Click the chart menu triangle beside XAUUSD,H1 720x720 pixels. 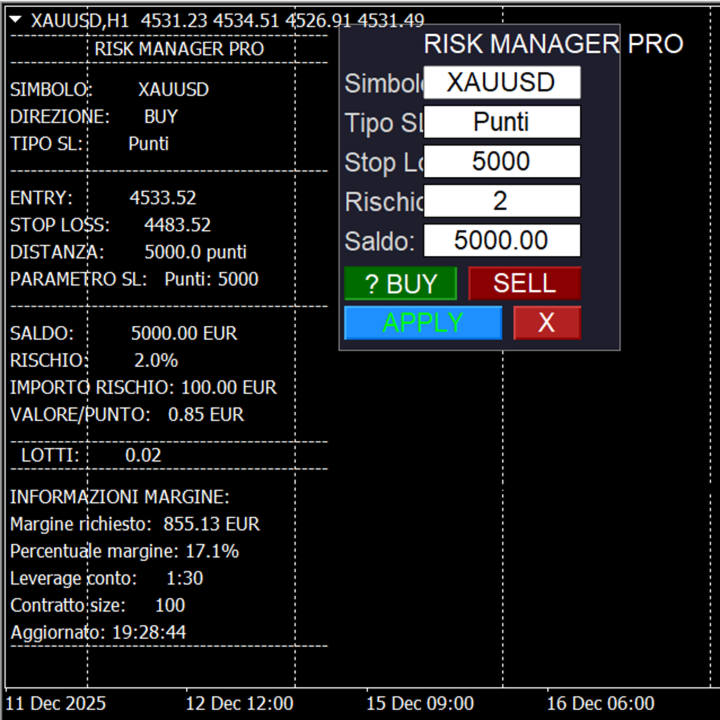click(x=15, y=19)
